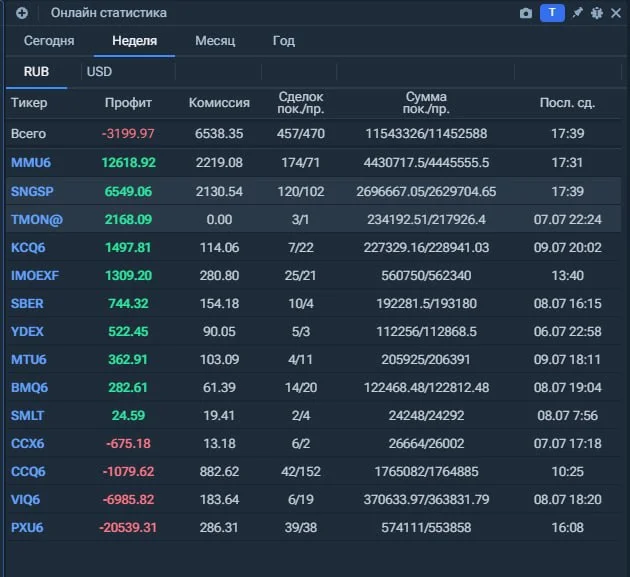The image size is (630, 577).
Task: Toggle the blue T button
Action: [552, 13]
